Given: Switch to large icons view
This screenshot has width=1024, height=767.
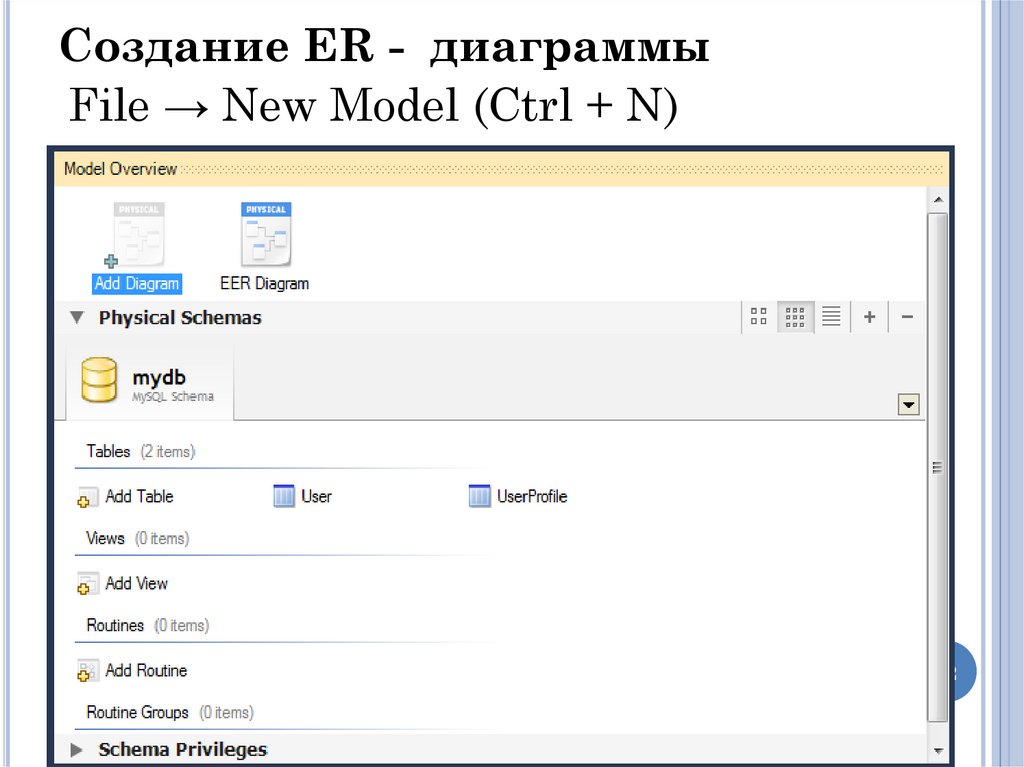Looking at the screenshot, I should pos(758,316).
